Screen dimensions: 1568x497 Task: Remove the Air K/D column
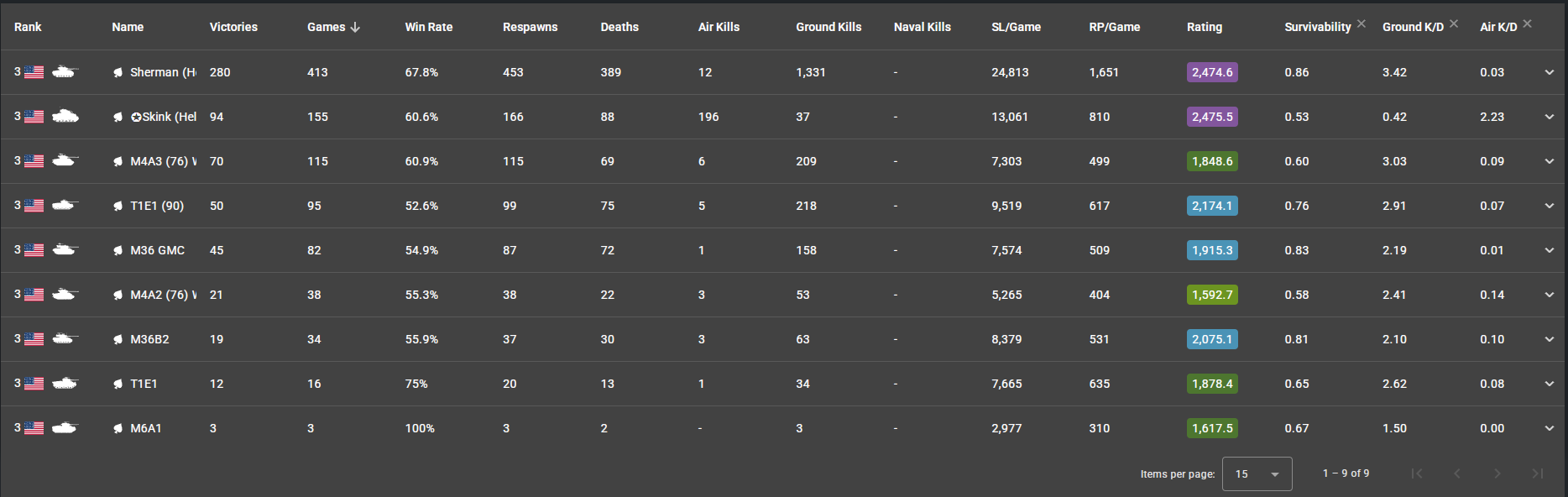click(x=1528, y=24)
